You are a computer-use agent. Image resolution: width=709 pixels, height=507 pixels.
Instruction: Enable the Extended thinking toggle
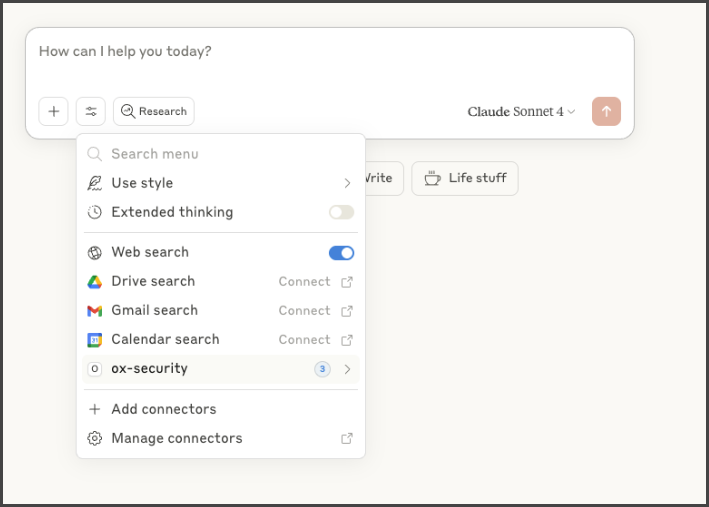[341, 212]
